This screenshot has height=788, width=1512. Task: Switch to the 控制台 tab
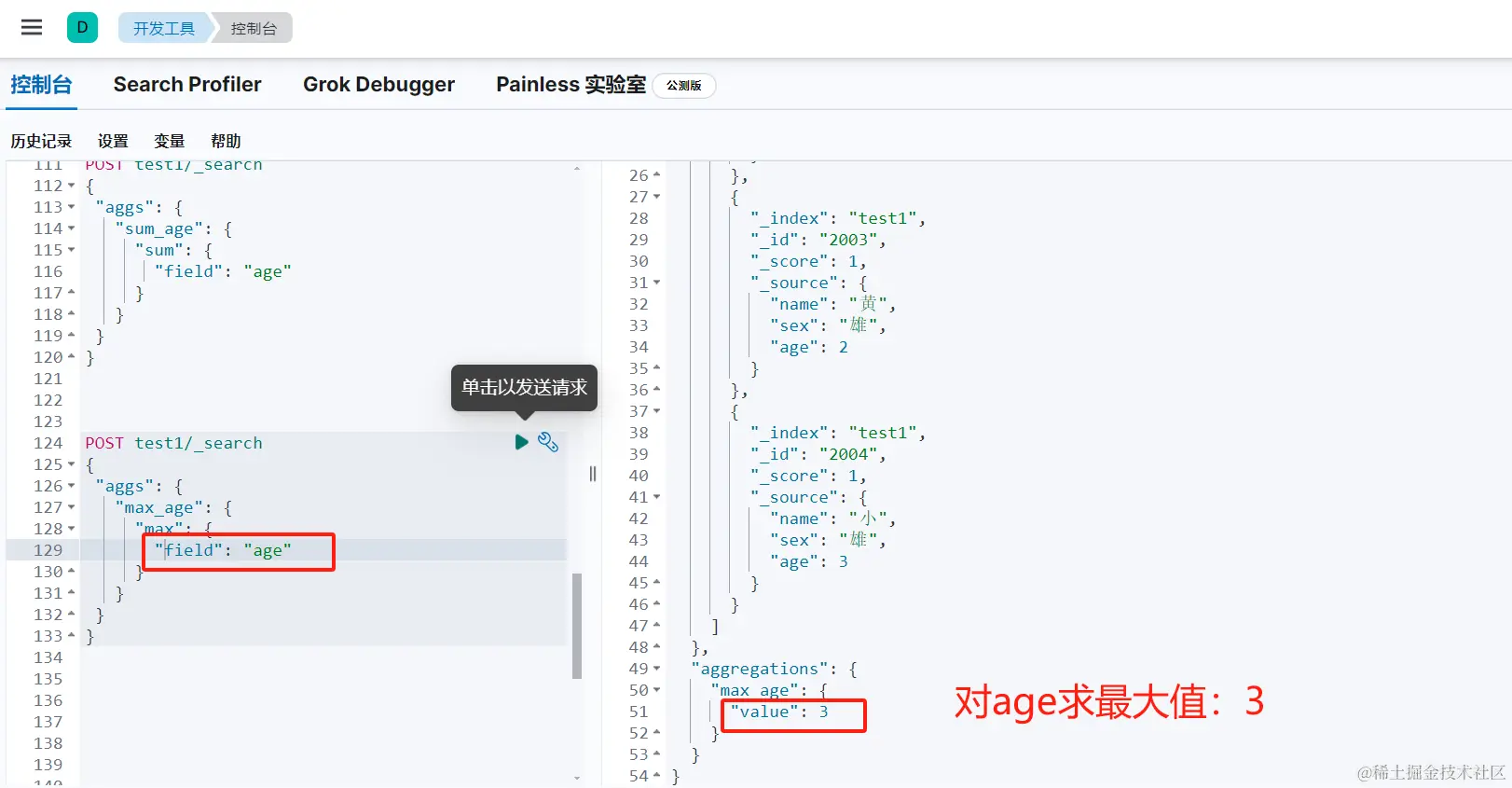tap(41, 85)
